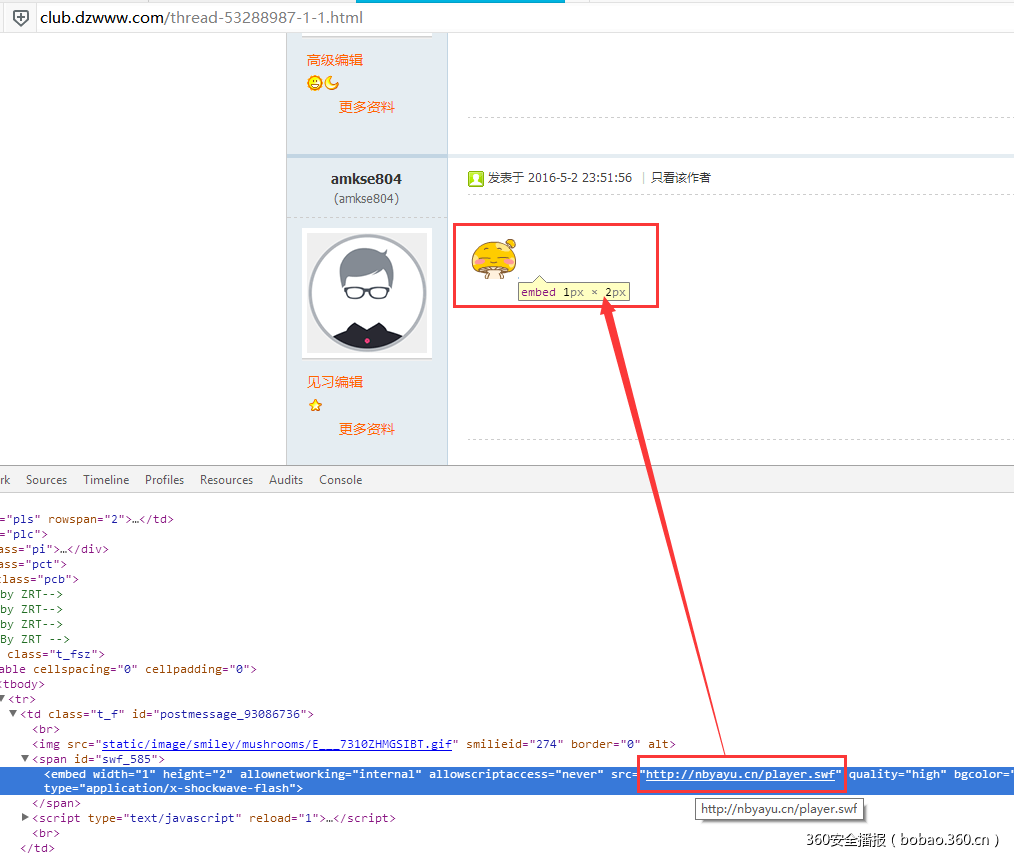Image resolution: width=1014 pixels, height=858 pixels.
Task: Click the green post icon beside 发表于
Action: click(476, 178)
